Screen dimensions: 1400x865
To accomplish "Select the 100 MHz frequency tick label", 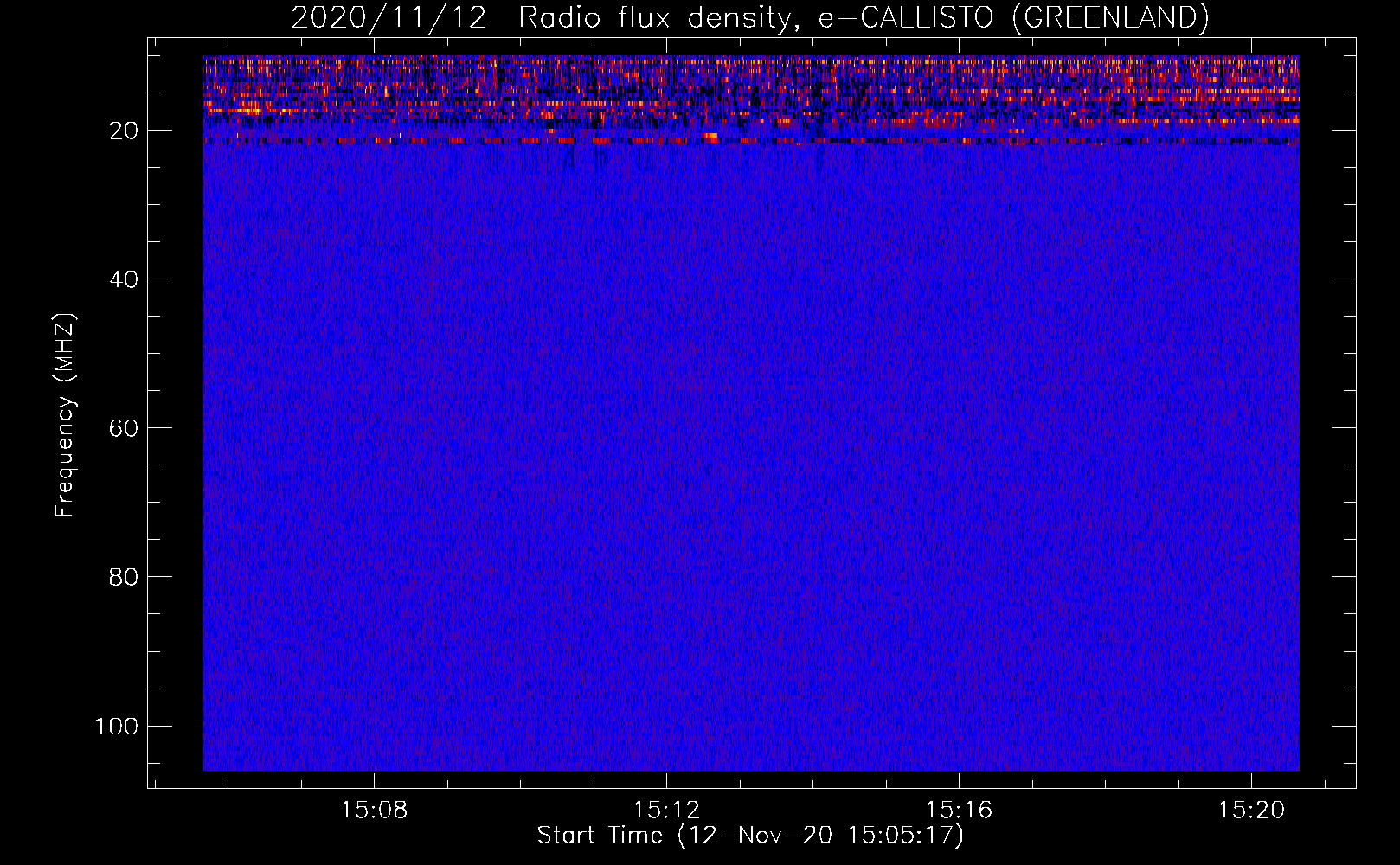I will (x=117, y=726).
